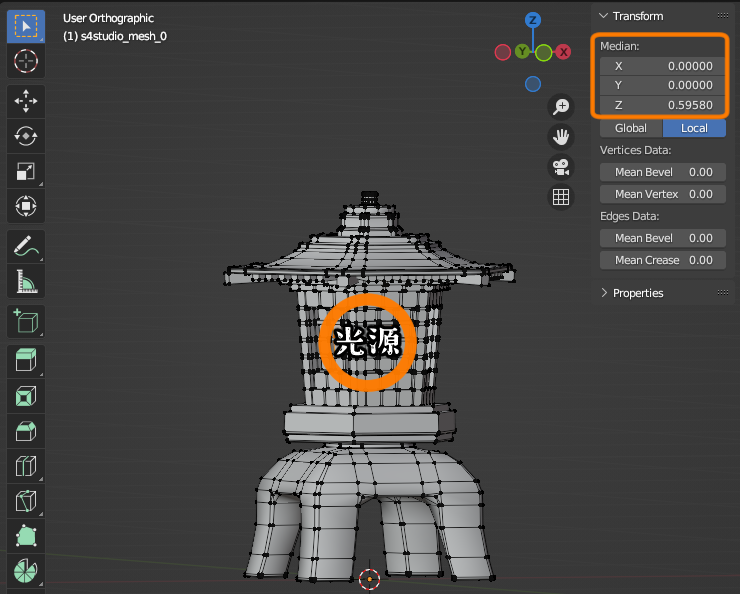Grab the Properties panel drag handle
This screenshot has height=594, width=740.
[x=723, y=293]
